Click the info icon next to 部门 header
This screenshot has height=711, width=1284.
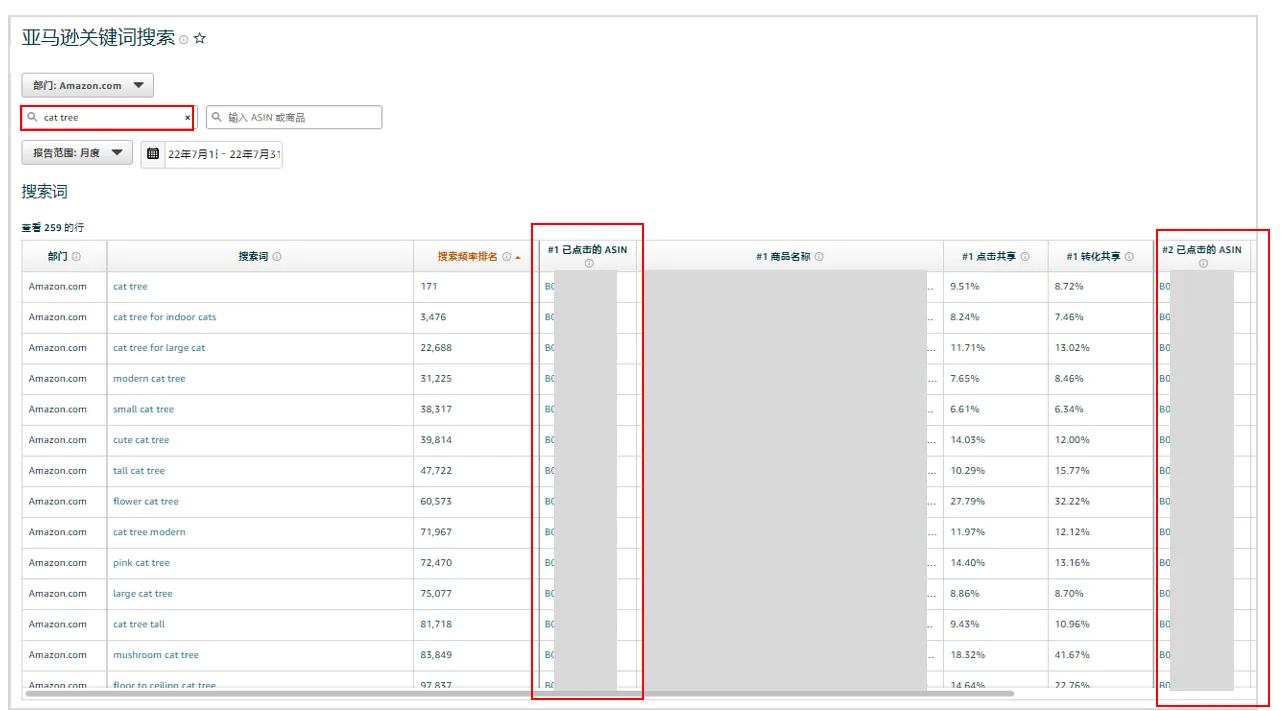tap(76, 257)
